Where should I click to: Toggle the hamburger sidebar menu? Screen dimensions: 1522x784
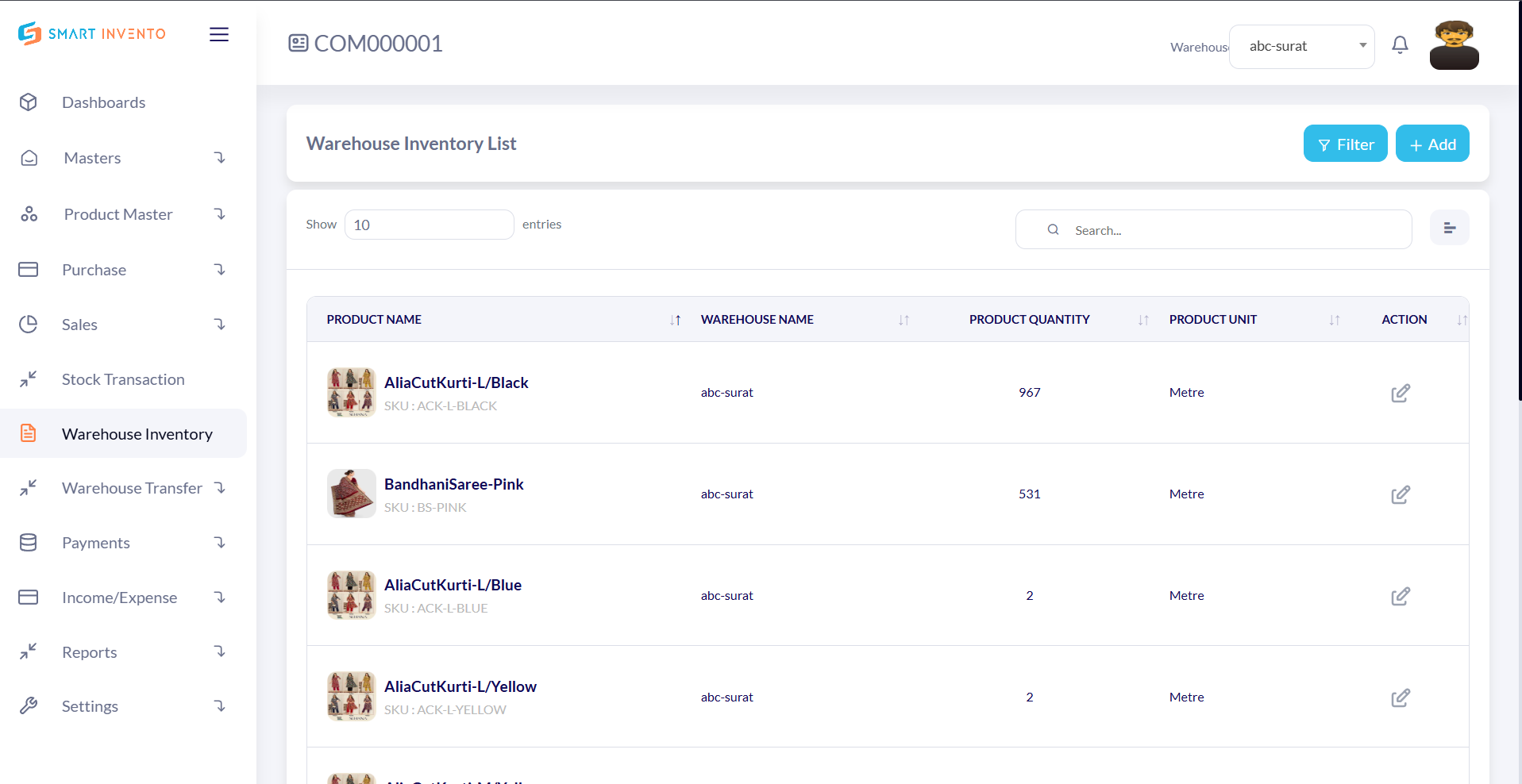[219, 34]
